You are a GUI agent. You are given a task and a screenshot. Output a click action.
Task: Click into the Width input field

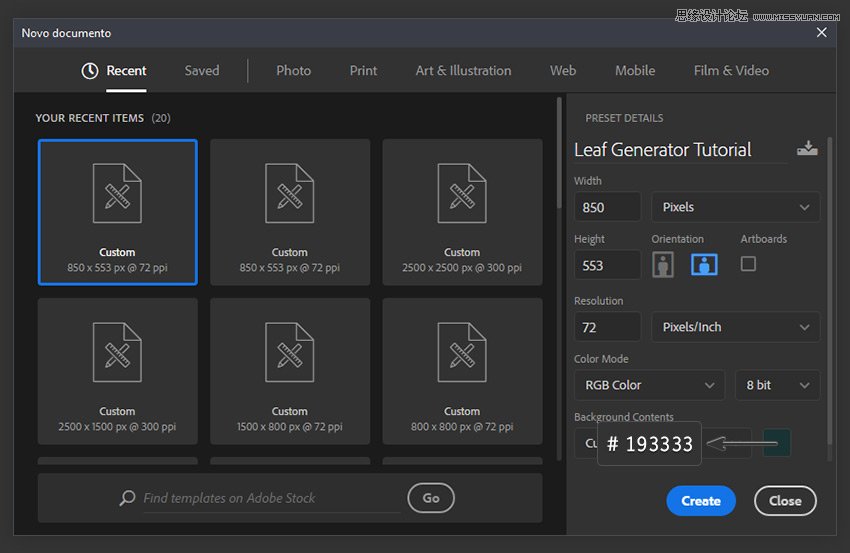click(x=607, y=207)
